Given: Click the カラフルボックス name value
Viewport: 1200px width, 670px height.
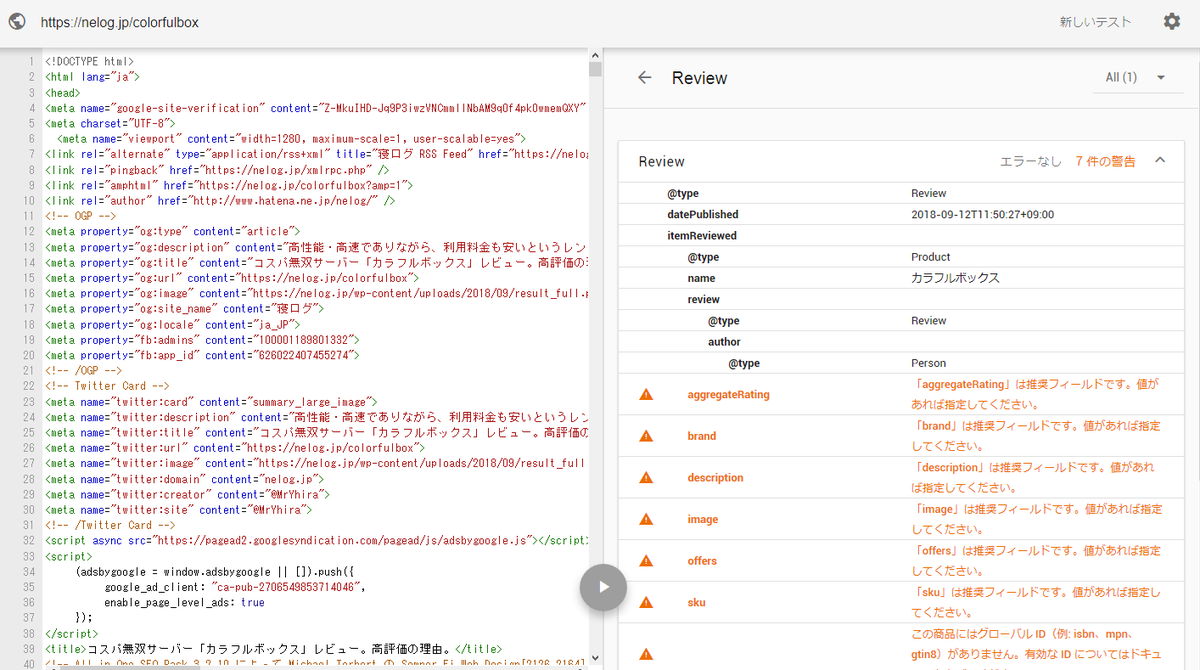Looking at the screenshot, I should [955, 278].
